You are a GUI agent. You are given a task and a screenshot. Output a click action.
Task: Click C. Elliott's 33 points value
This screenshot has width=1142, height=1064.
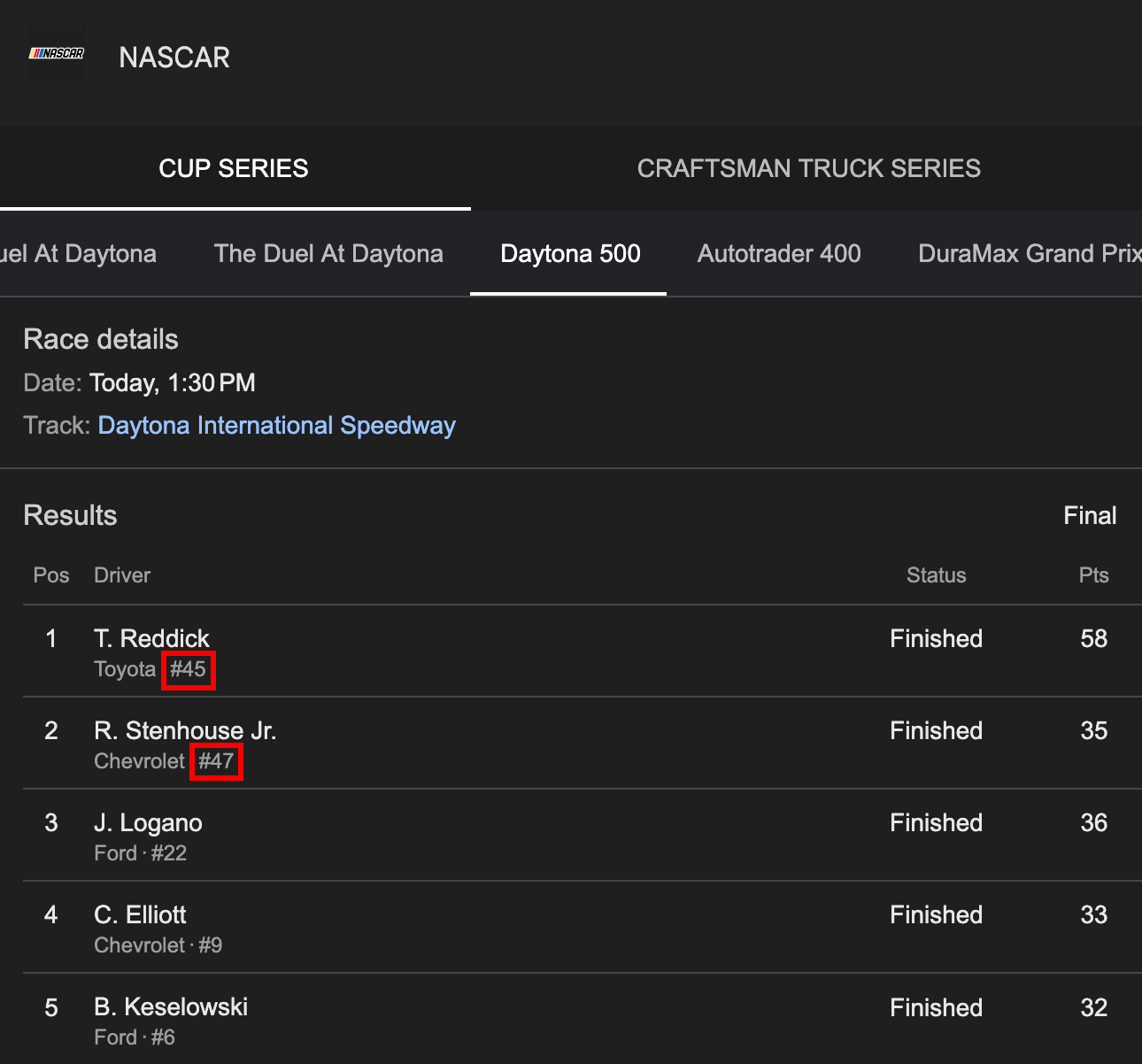[x=1094, y=914]
